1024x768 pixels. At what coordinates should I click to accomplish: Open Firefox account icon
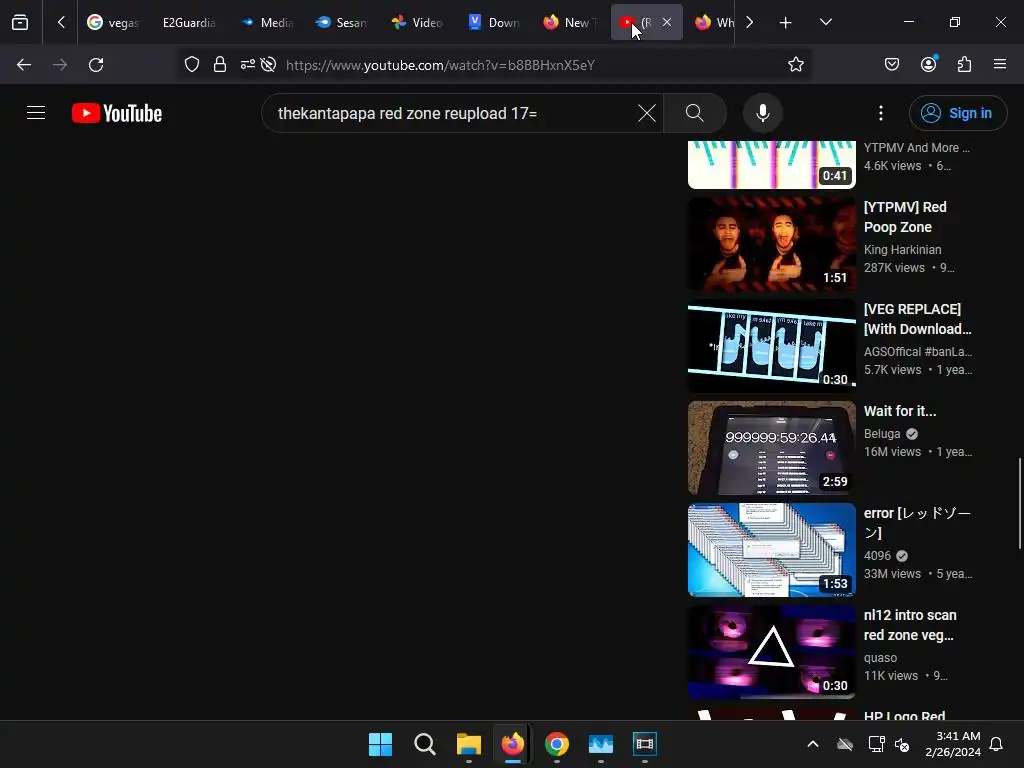point(929,65)
